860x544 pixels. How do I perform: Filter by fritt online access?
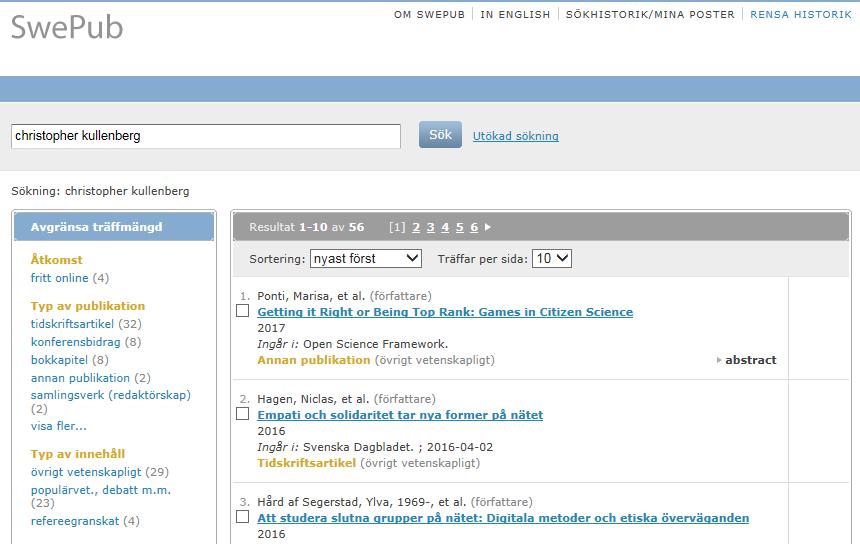tap(59, 278)
